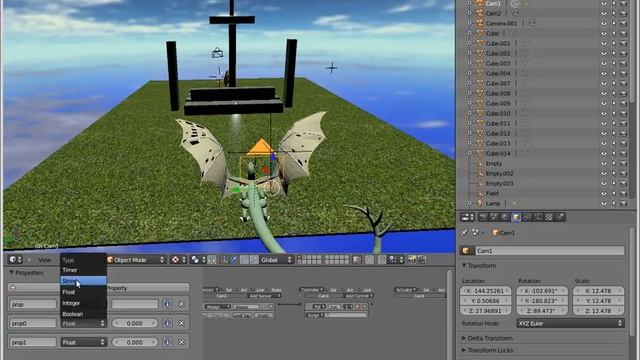
Task: Toggle debug info button for prop0
Action: (x=167, y=323)
